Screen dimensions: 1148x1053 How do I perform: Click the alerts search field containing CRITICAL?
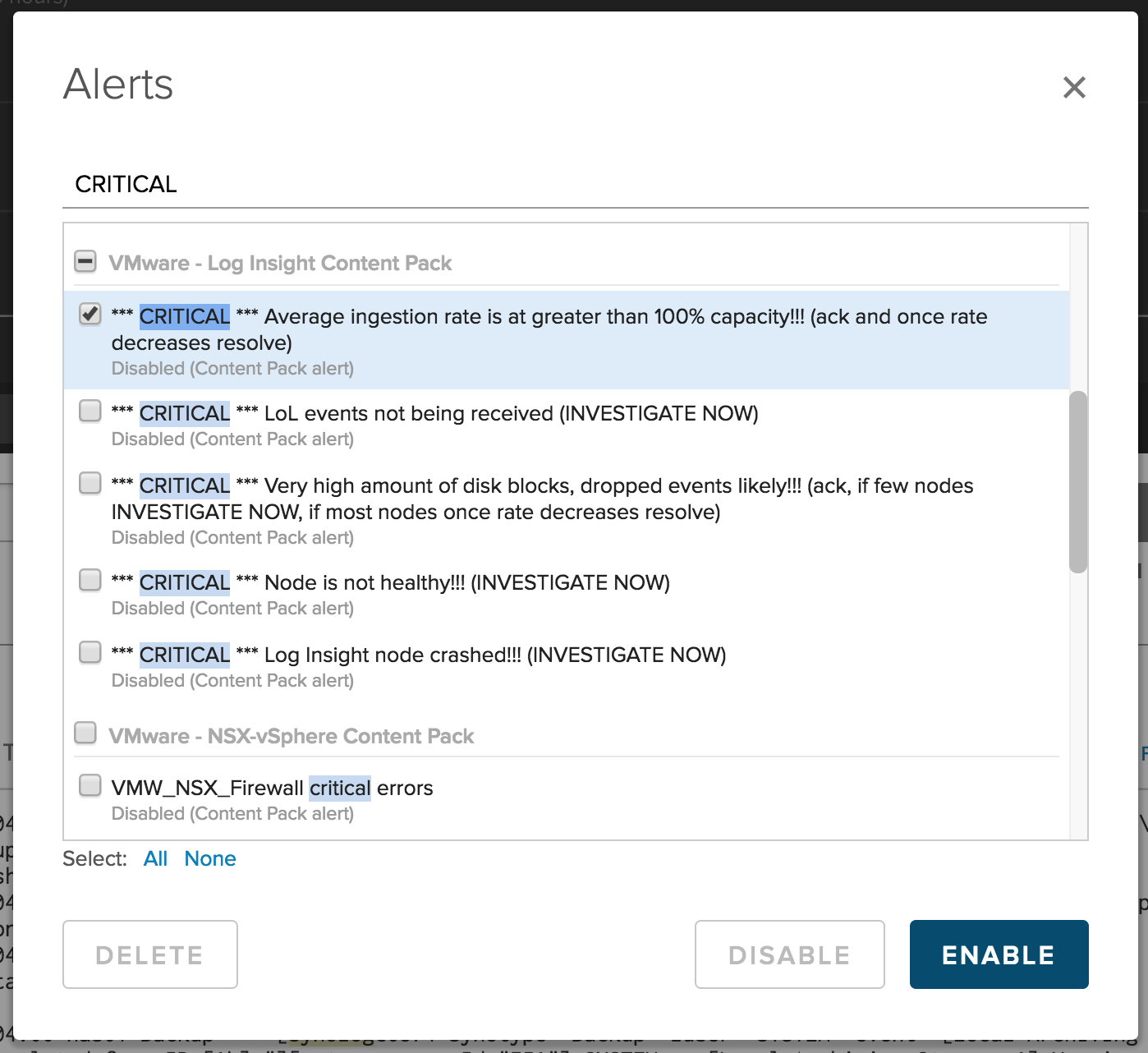coord(575,184)
